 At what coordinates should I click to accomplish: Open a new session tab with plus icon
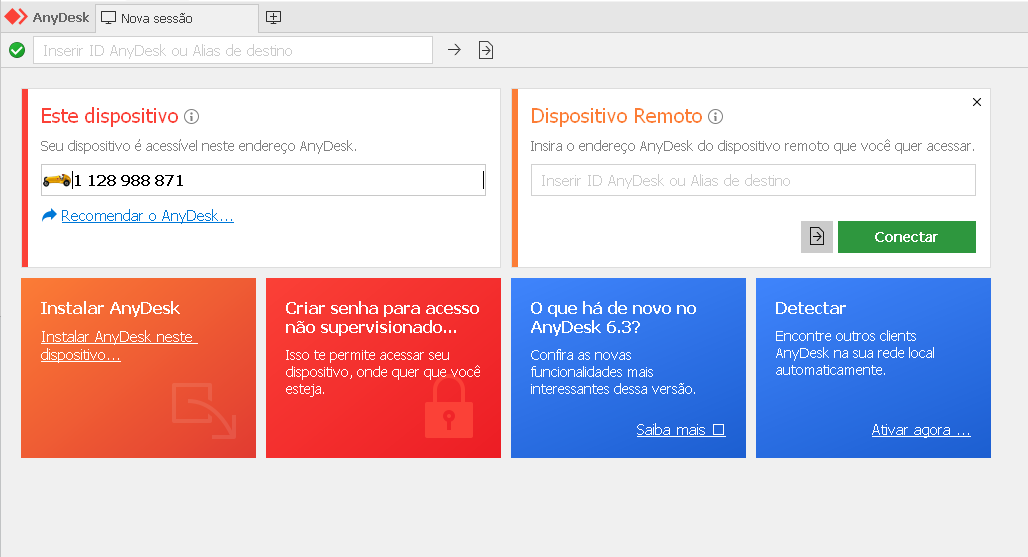pyautogui.click(x=273, y=18)
